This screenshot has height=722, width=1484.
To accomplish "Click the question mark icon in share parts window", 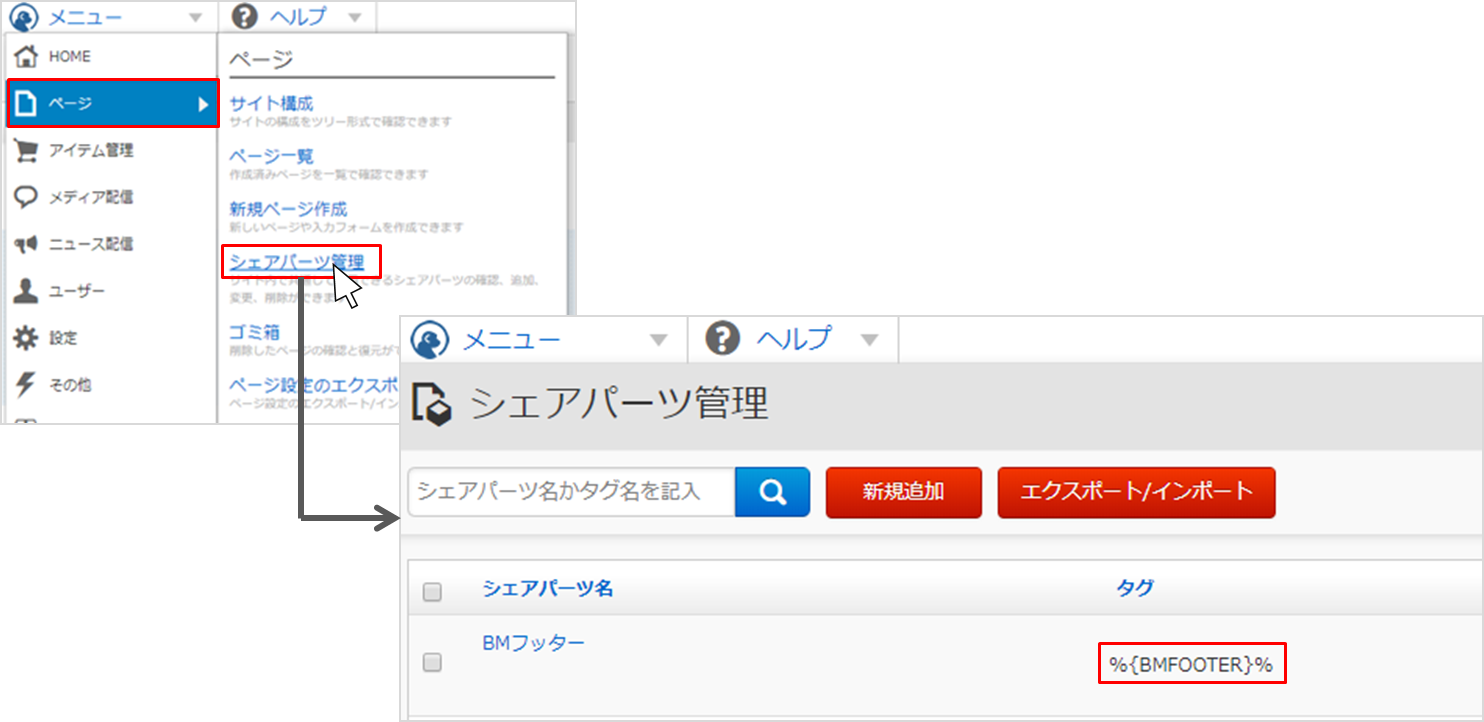I will tap(723, 339).
